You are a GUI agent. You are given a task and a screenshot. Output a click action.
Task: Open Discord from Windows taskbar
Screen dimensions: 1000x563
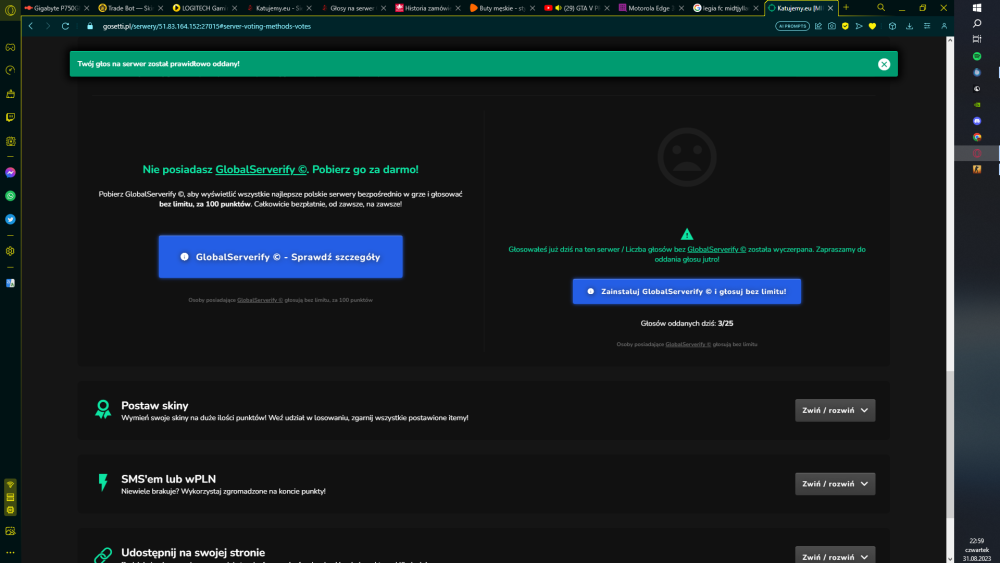tap(977, 121)
